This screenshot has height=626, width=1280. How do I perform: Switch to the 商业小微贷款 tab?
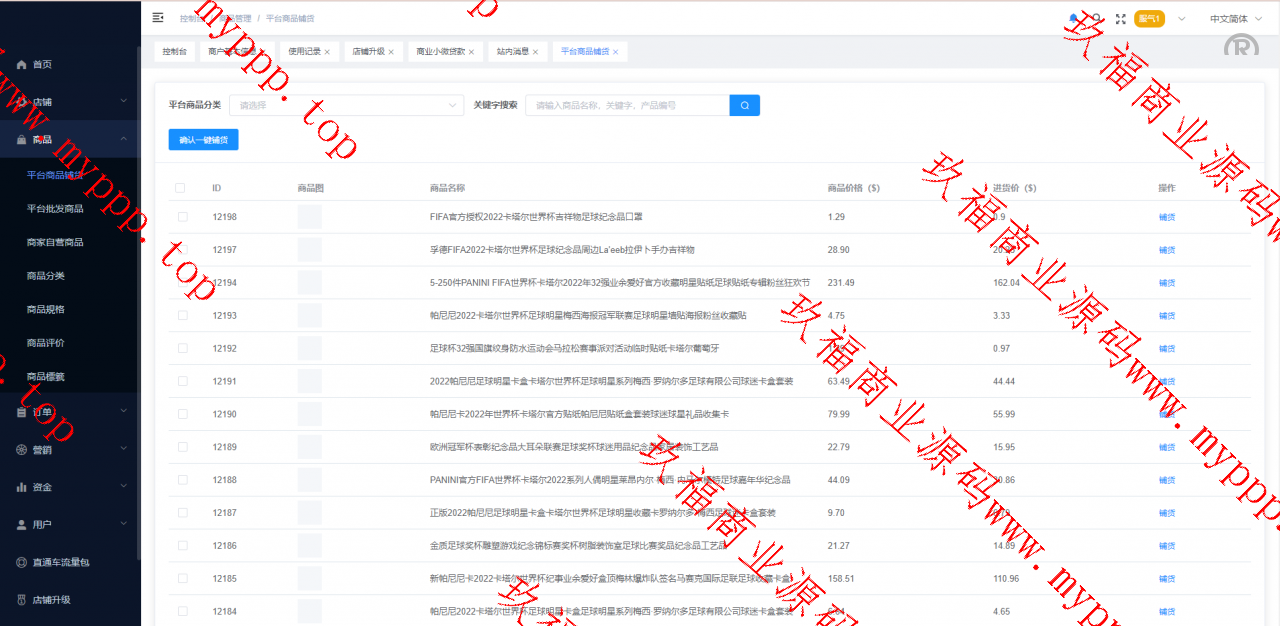440,52
